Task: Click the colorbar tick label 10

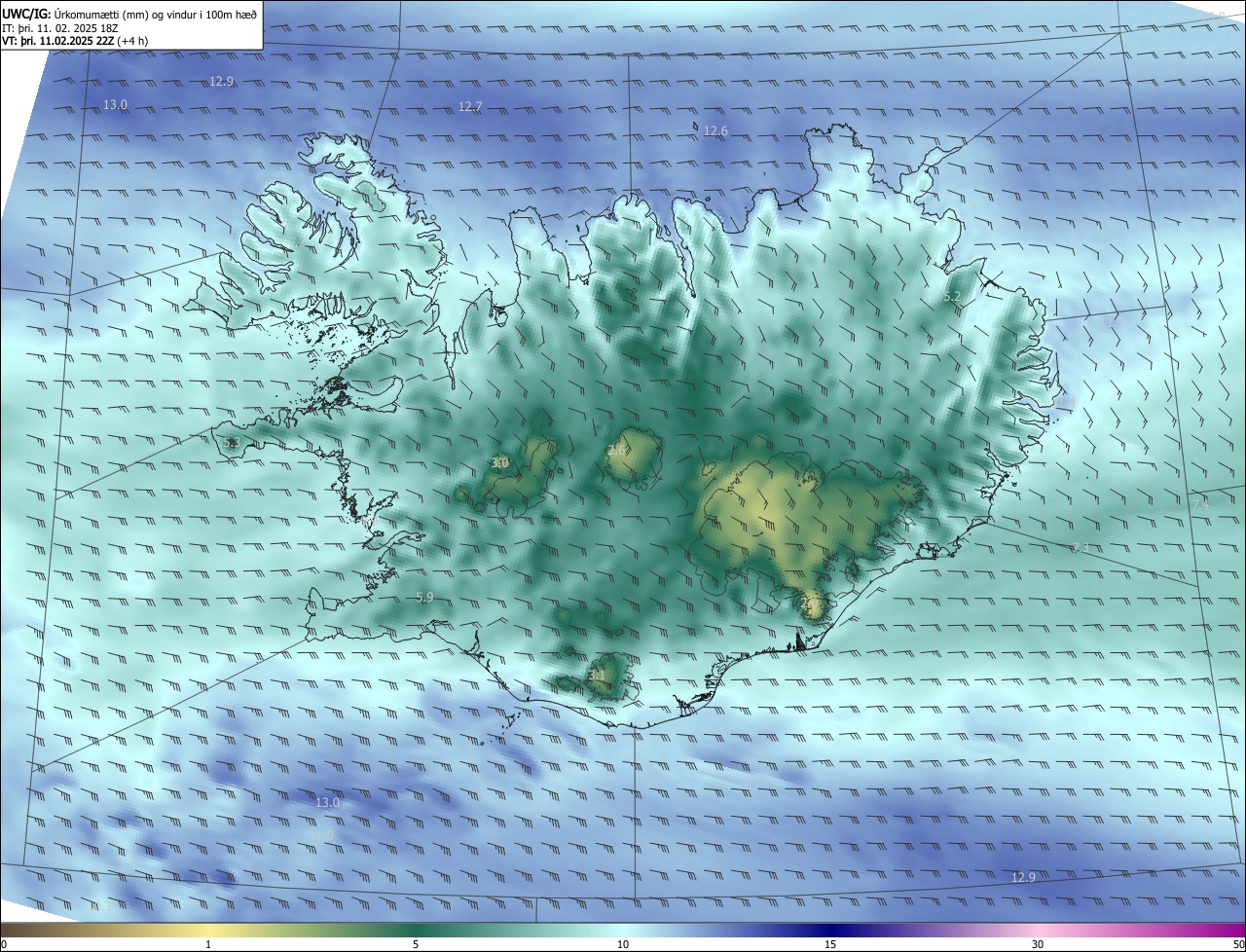Action: (623, 944)
